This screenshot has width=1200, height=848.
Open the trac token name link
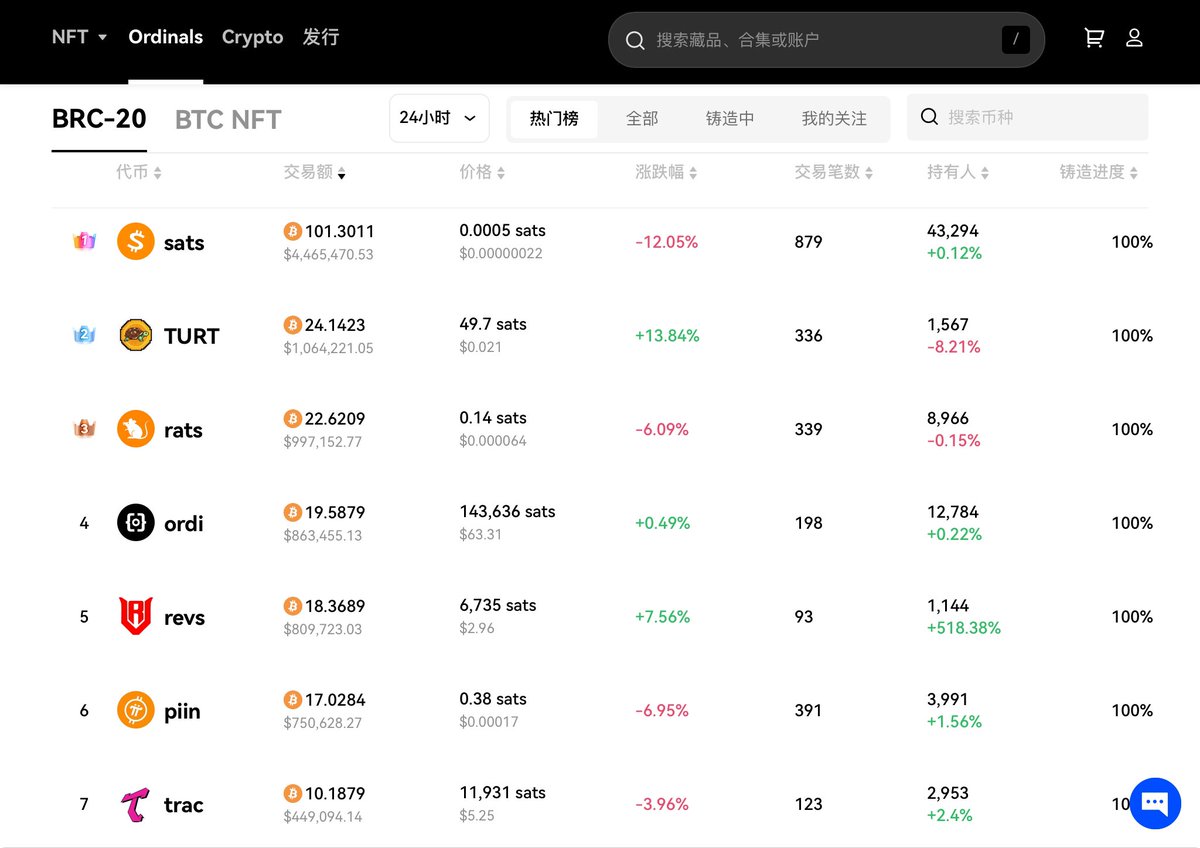(x=184, y=805)
